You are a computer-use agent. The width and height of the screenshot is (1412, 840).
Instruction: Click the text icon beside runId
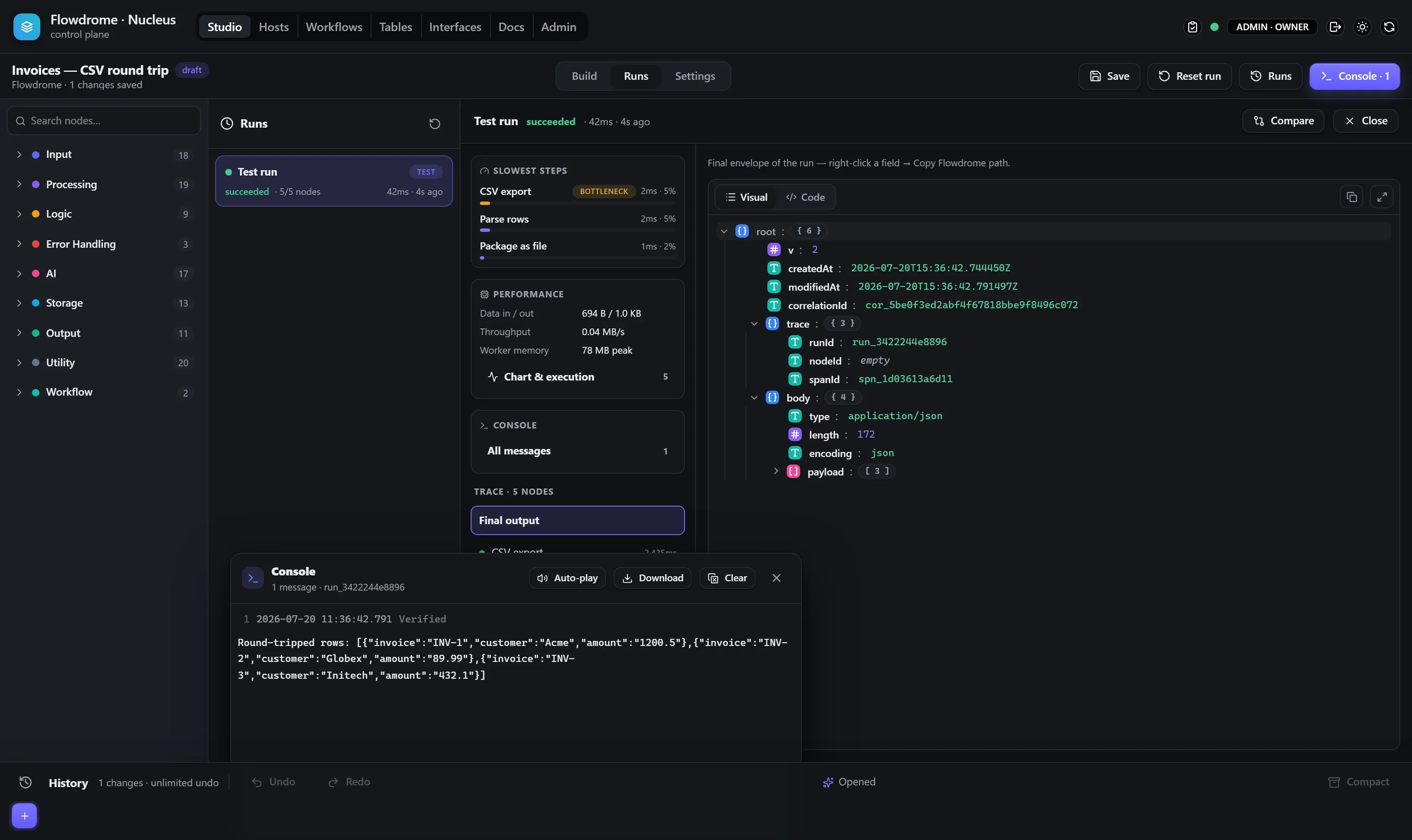click(x=795, y=342)
